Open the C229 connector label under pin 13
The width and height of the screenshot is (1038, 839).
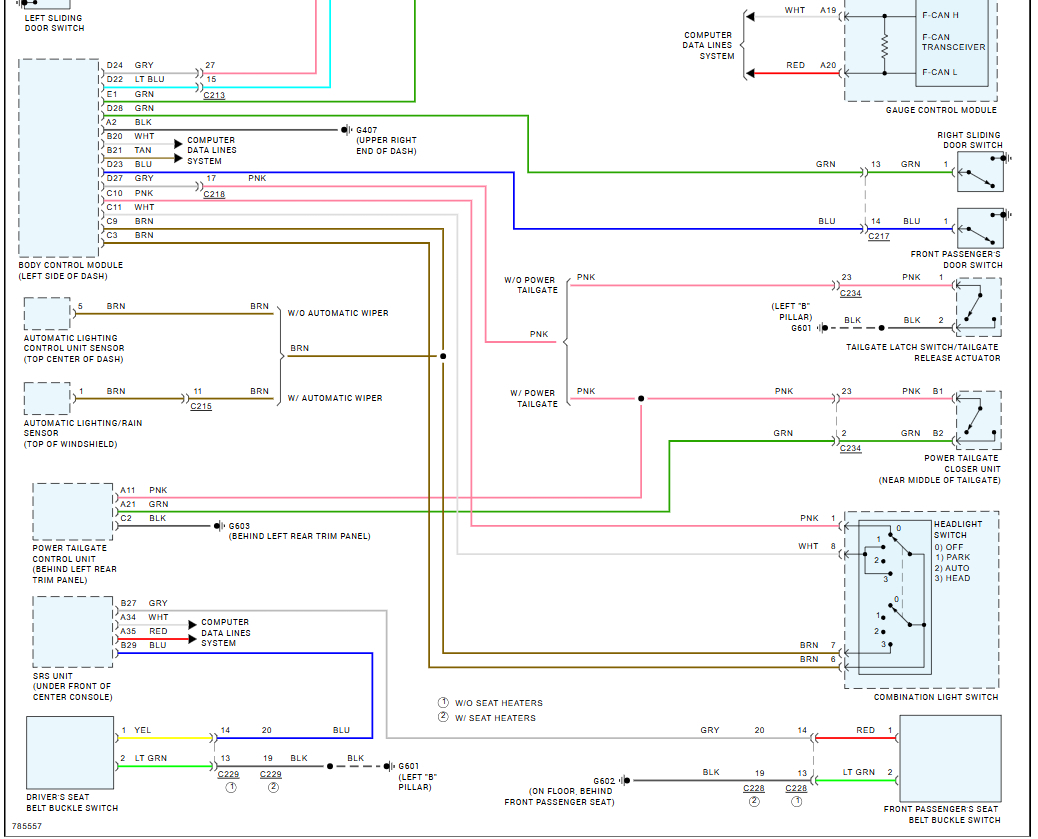tap(228, 774)
